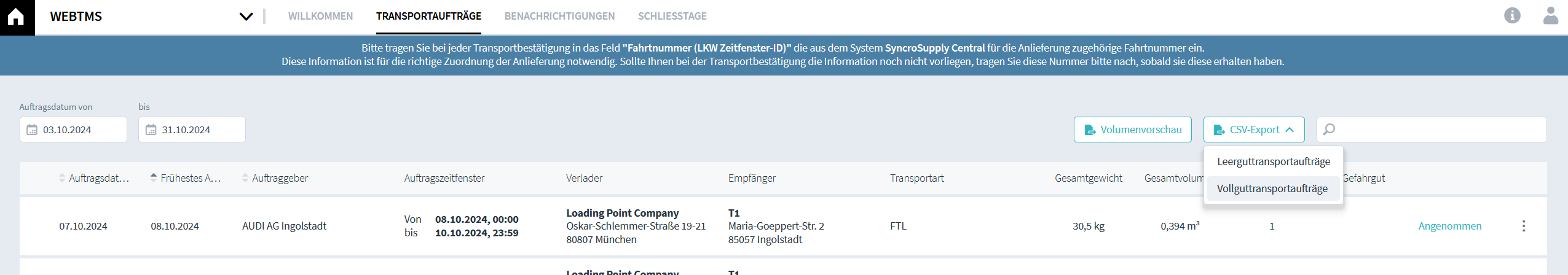
Task: Sort by Auftraggeber column
Action: point(245,178)
